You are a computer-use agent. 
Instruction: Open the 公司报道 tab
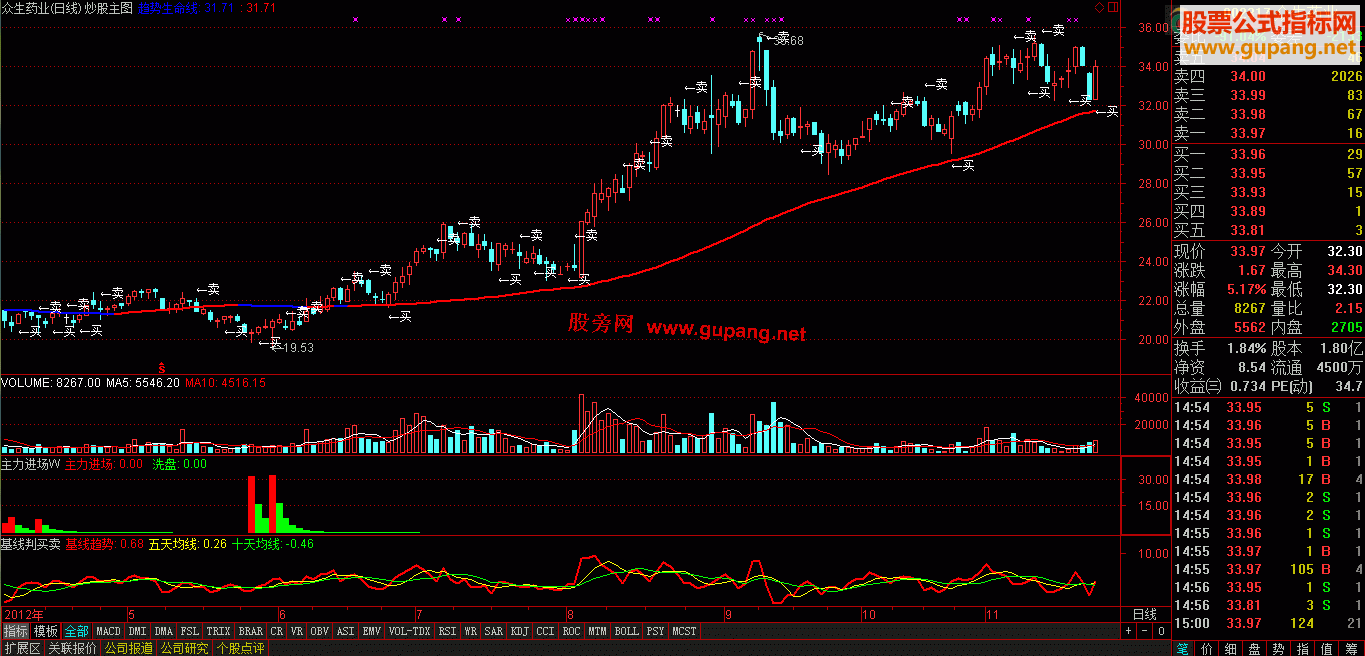click(128, 648)
